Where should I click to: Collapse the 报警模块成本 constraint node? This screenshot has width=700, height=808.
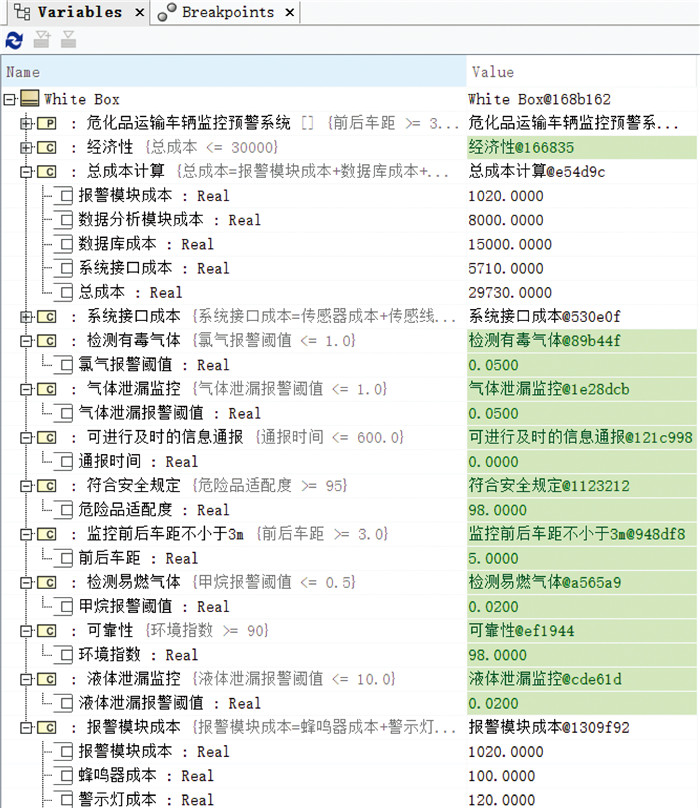[x=26, y=728]
